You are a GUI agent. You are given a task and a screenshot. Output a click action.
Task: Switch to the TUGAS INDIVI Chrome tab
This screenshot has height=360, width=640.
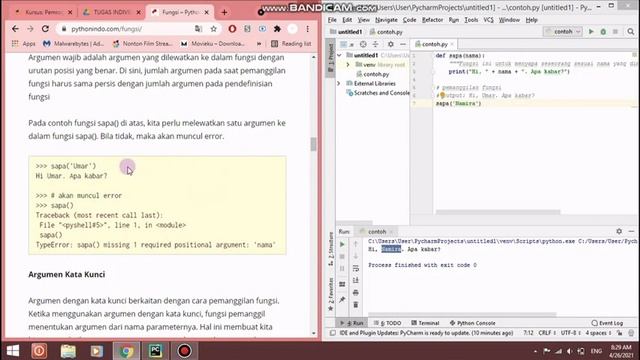pyautogui.click(x=112, y=12)
